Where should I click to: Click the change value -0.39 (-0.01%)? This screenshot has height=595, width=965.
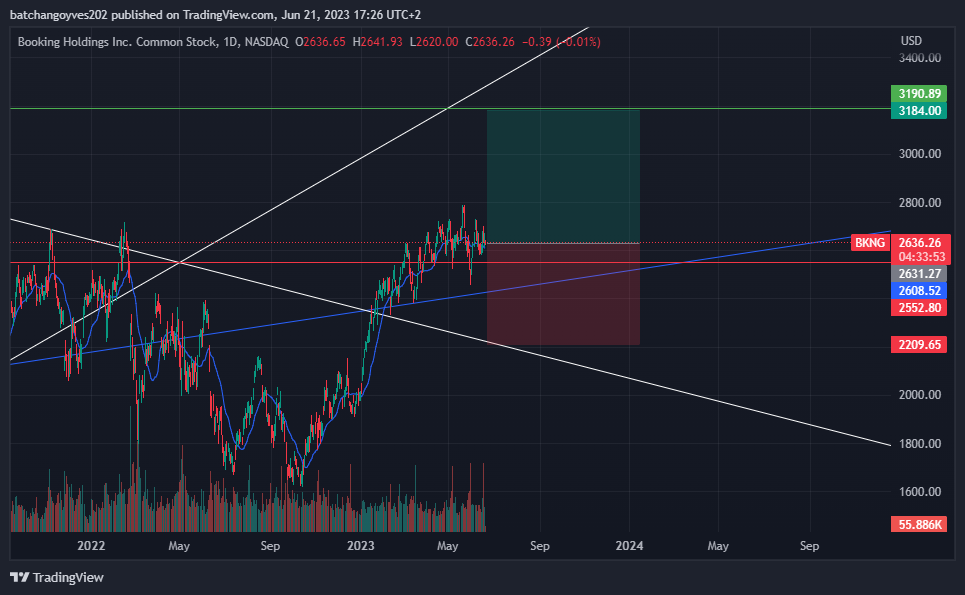click(x=561, y=42)
